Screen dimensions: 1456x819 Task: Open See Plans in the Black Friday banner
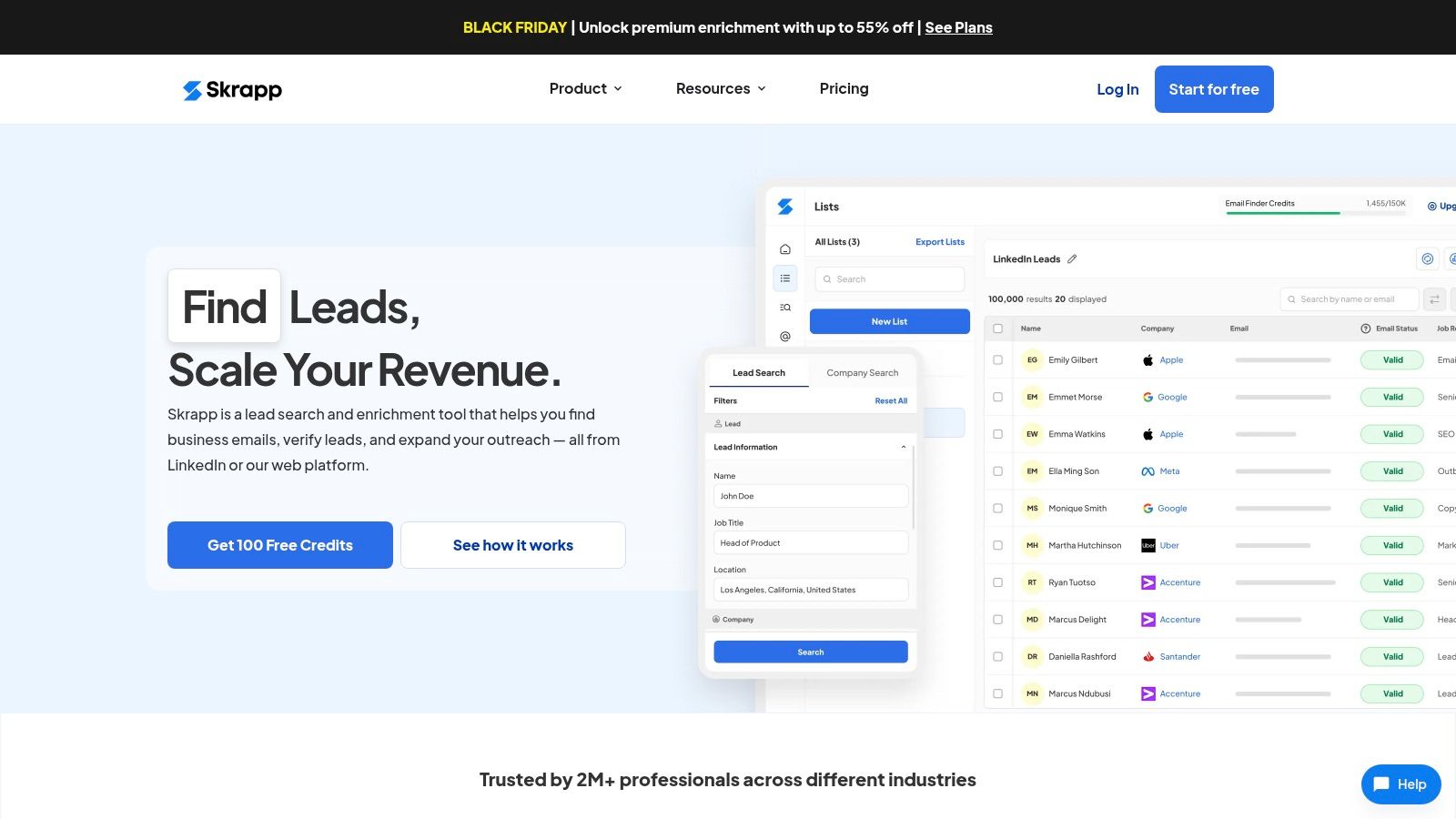[959, 27]
